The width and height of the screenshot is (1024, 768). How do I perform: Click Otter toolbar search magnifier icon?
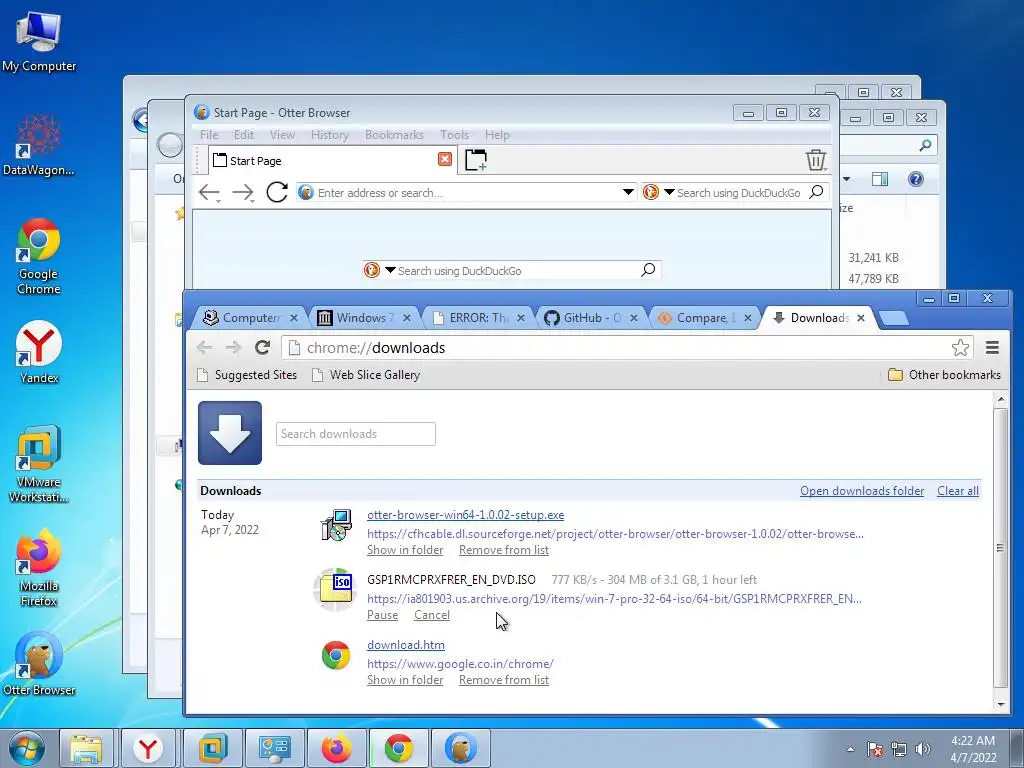[816, 192]
